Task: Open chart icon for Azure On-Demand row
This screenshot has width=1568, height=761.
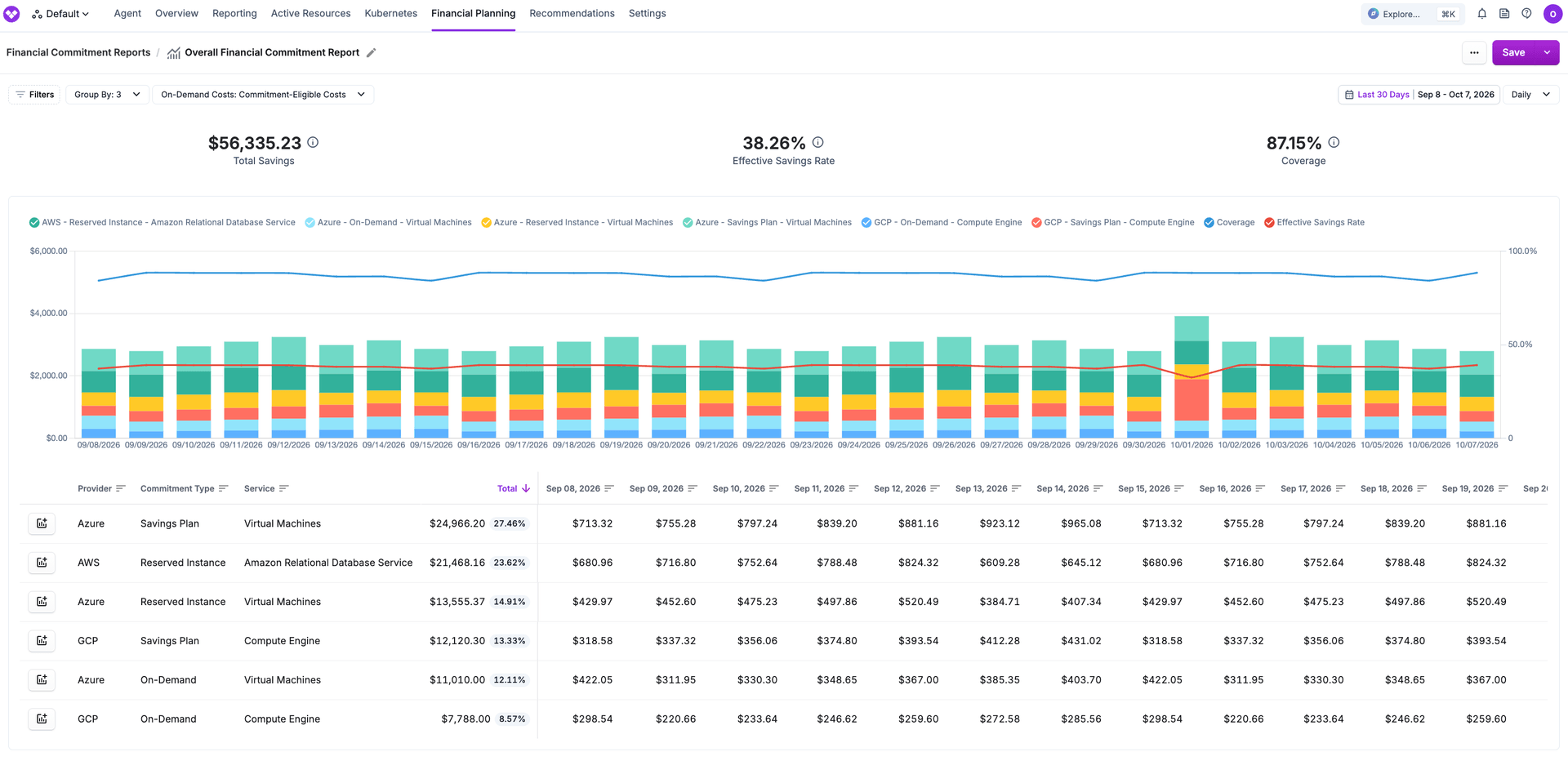Action: click(x=42, y=680)
